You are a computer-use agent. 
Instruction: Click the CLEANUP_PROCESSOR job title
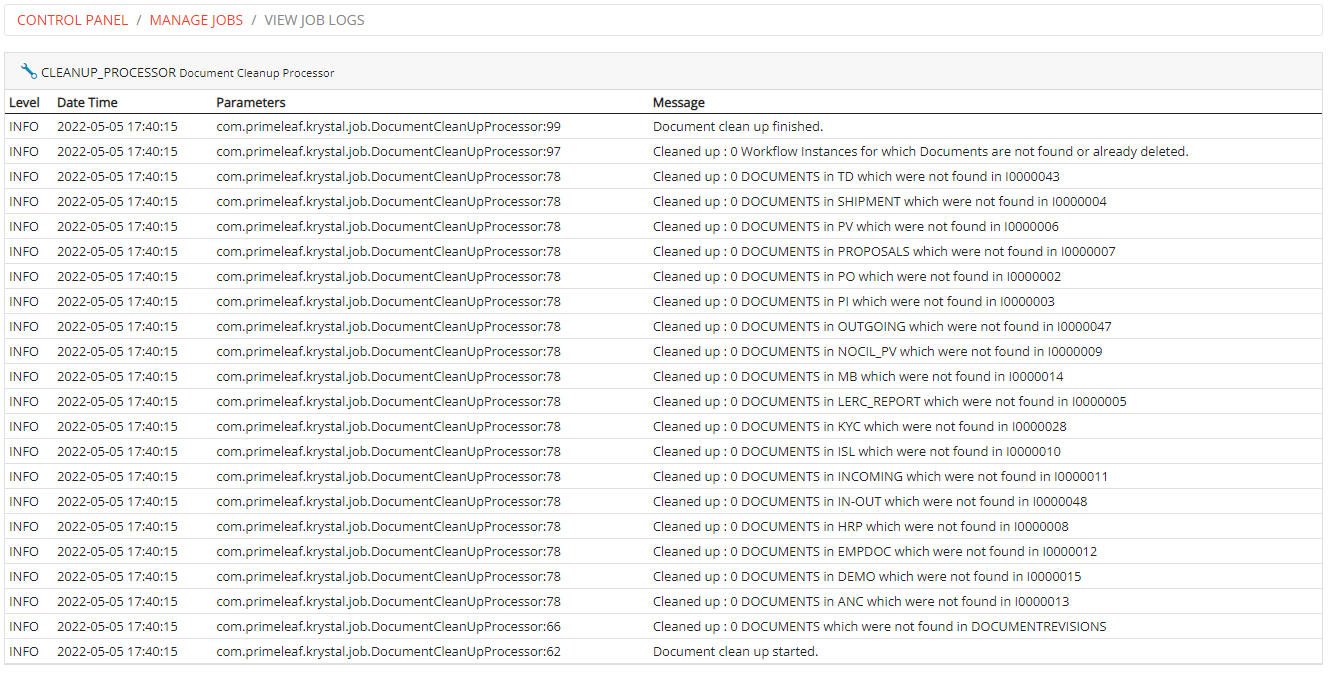(x=104, y=72)
